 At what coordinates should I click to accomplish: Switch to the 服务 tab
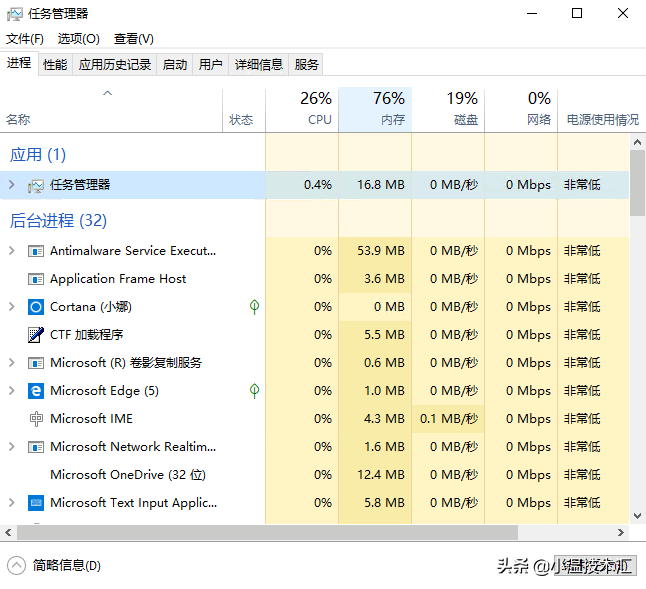(306, 65)
